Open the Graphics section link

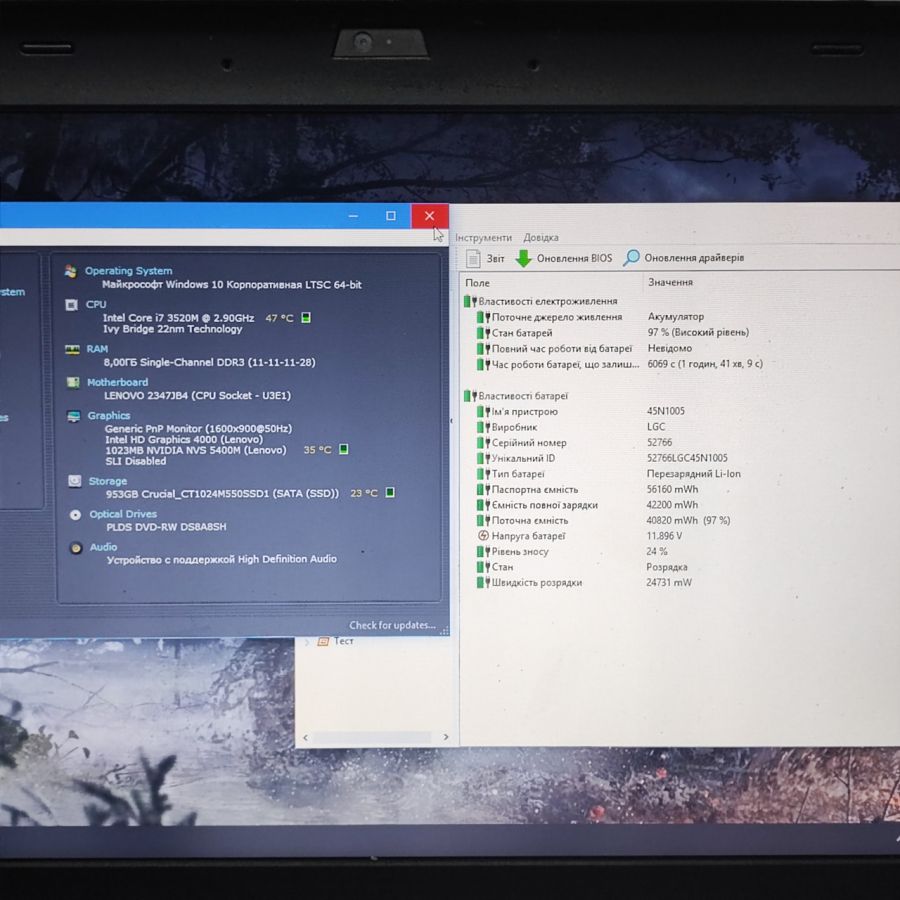[x=109, y=416]
